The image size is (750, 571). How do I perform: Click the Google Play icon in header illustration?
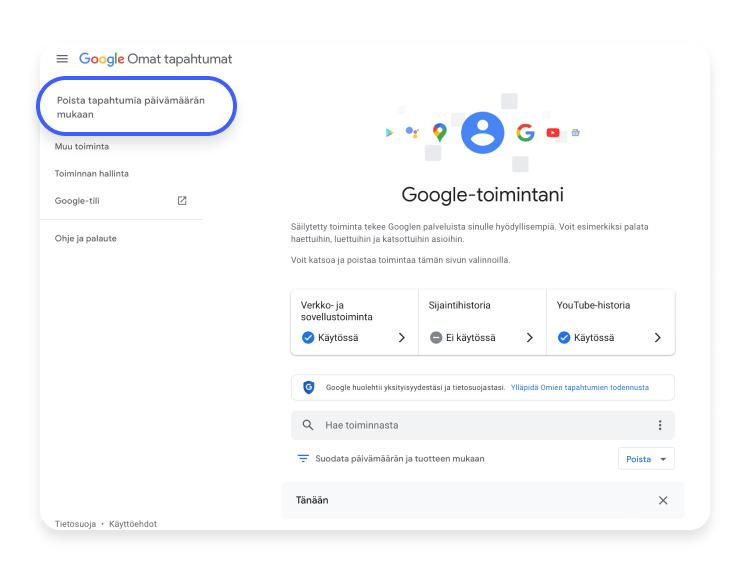pyautogui.click(x=389, y=132)
